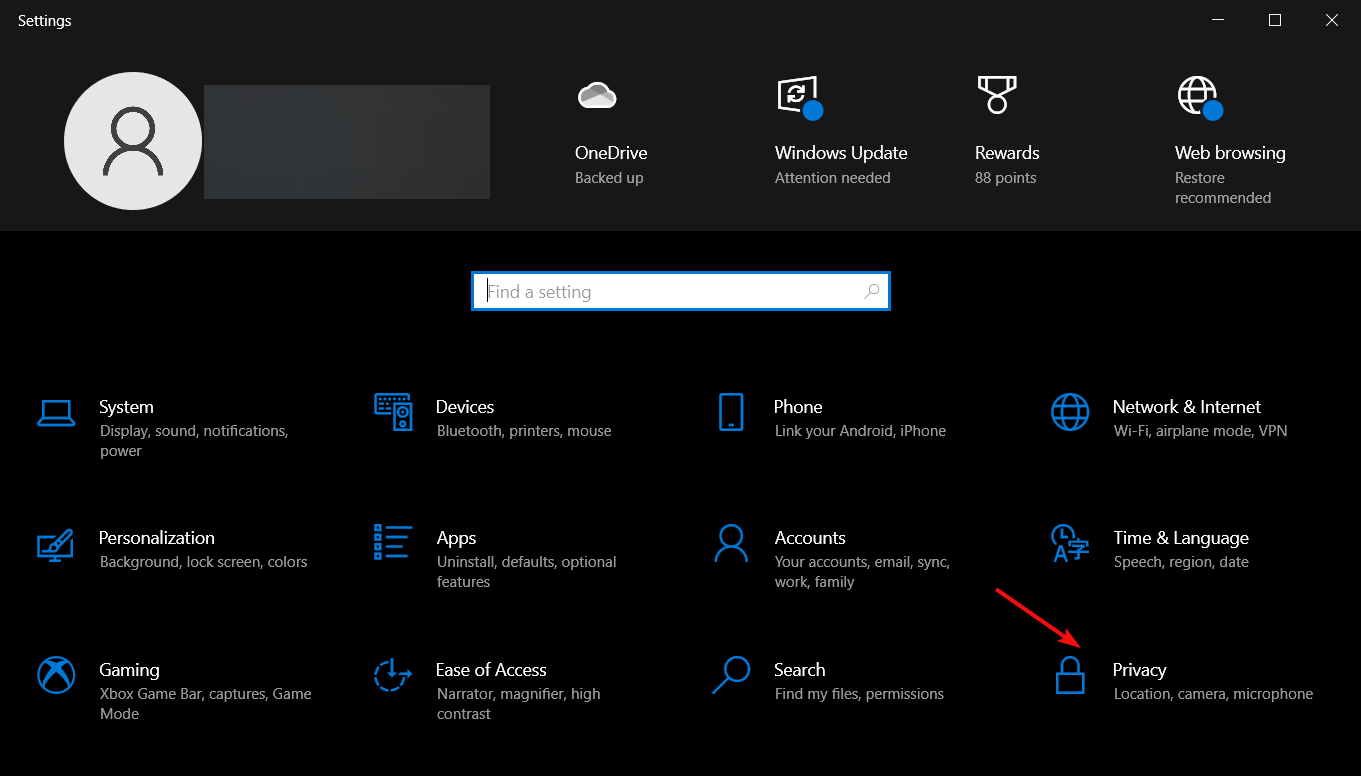
Task: Click the Apps list icon
Action: pyautogui.click(x=393, y=542)
